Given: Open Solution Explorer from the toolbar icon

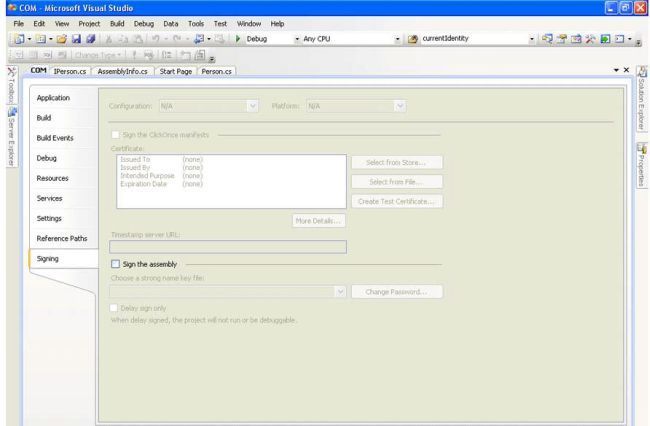Looking at the screenshot, I should point(547,39).
